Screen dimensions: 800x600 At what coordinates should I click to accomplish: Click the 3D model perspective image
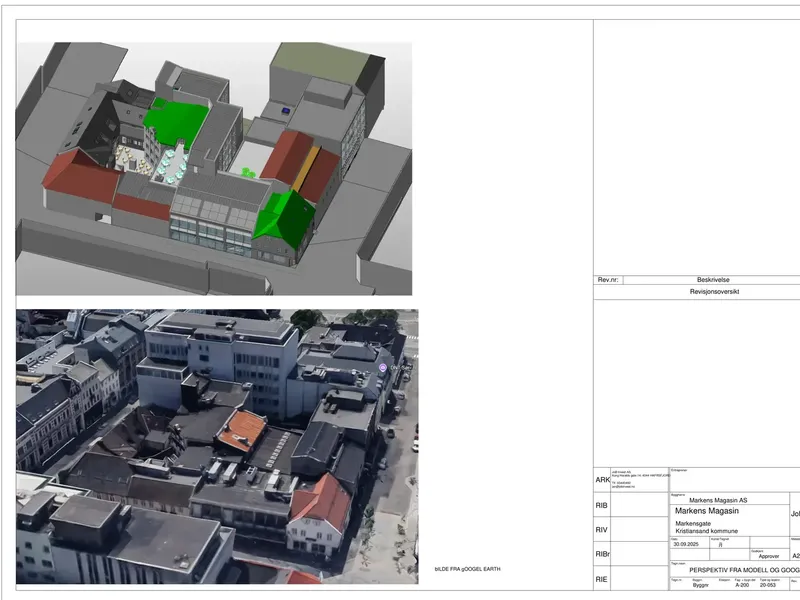click(214, 168)
